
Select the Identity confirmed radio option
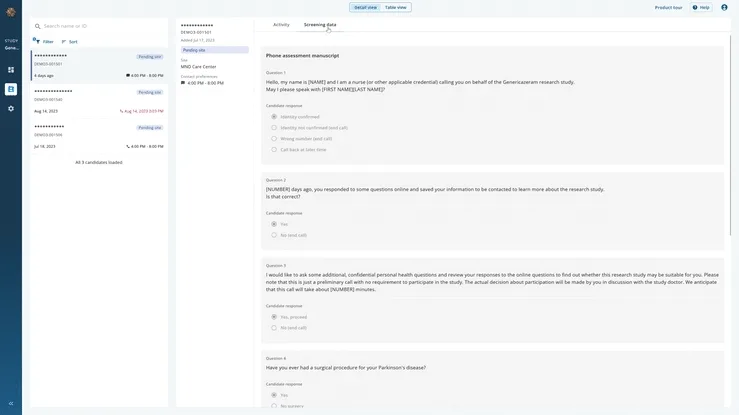274,117
